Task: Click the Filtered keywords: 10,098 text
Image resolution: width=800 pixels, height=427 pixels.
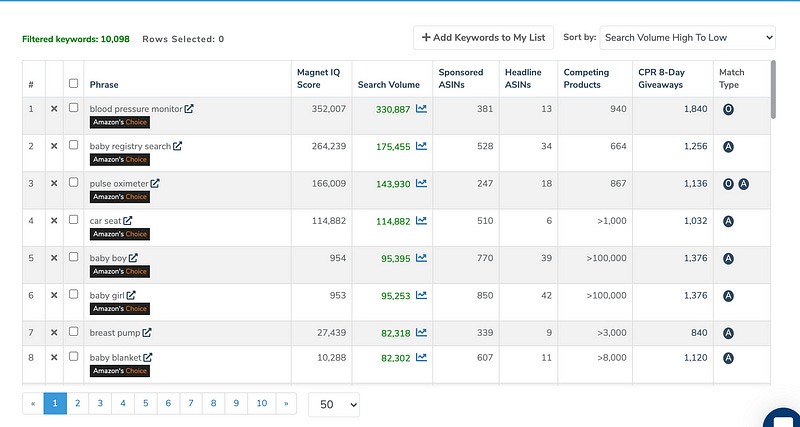Action: click(x=76, y=39)
